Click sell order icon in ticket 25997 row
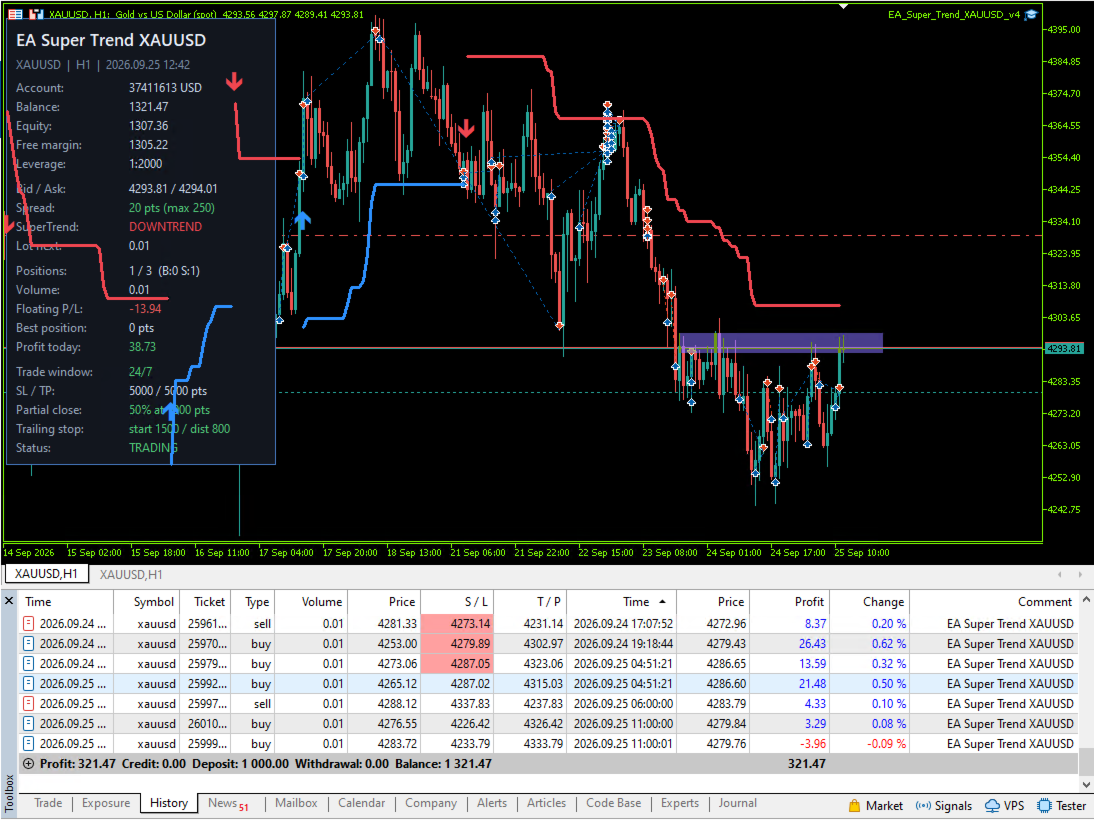 [x=29, y=703]
